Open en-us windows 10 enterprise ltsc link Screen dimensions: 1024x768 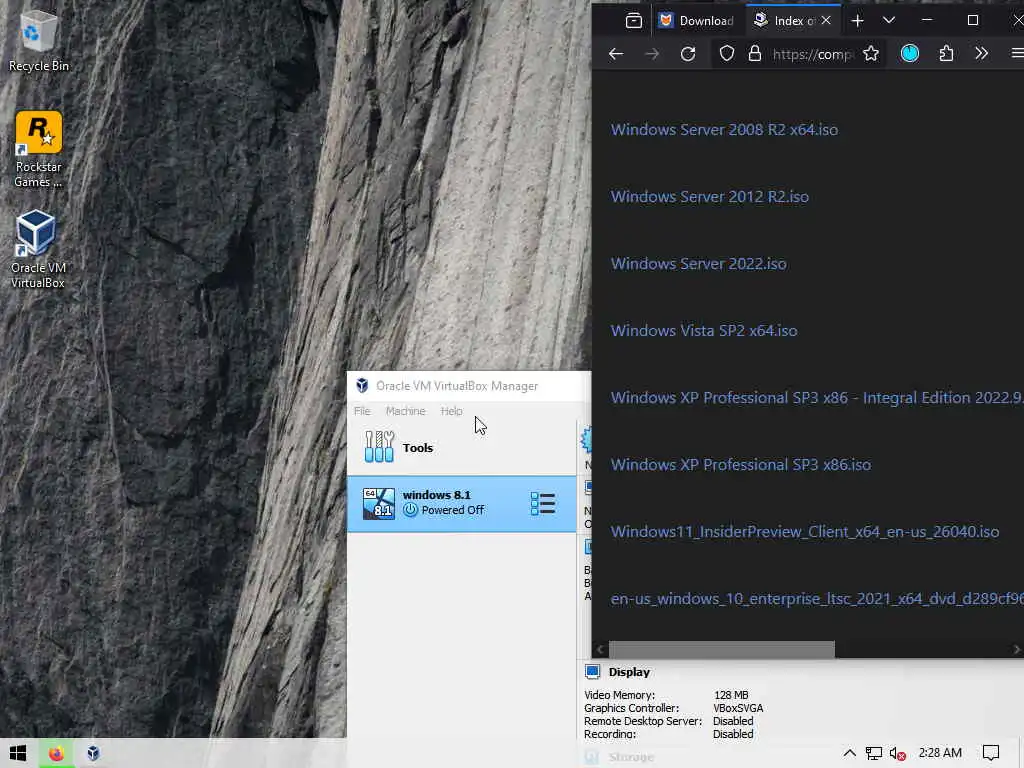coord(817,599)
